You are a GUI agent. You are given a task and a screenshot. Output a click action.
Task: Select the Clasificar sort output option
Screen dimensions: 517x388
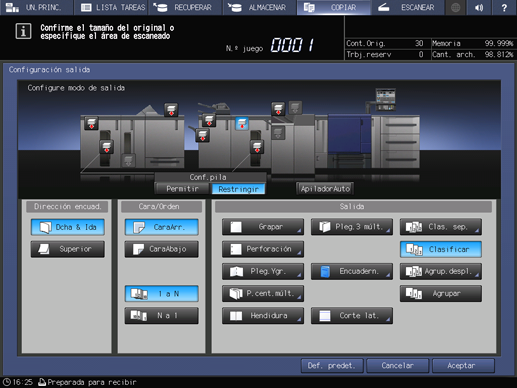[x=441, y=249]
